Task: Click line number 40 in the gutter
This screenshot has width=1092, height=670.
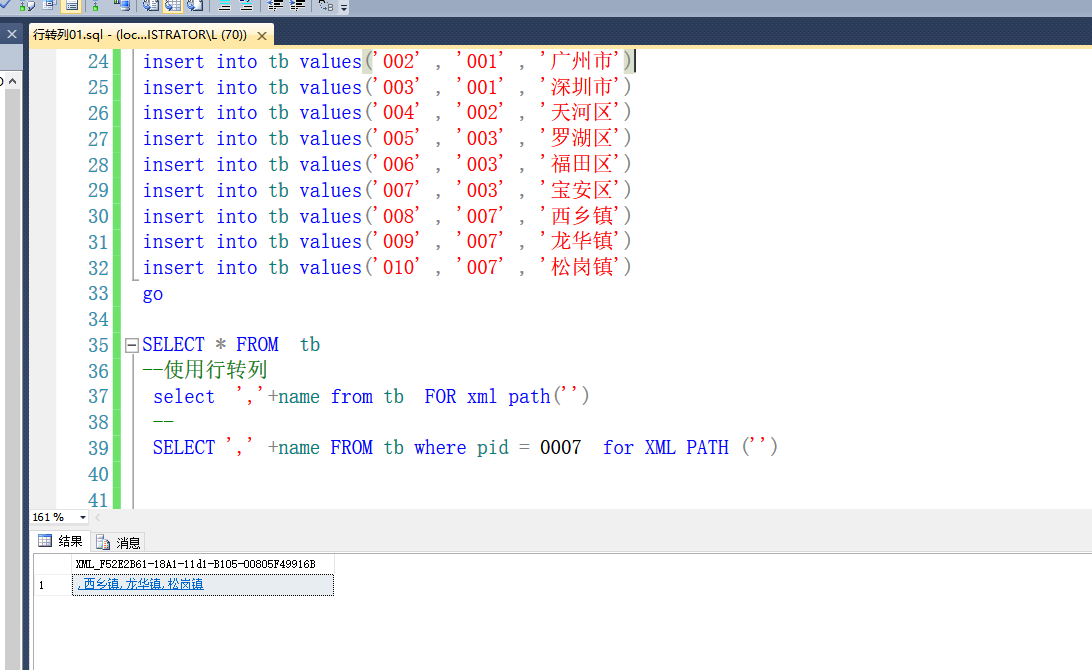Action: pos(98,474)
